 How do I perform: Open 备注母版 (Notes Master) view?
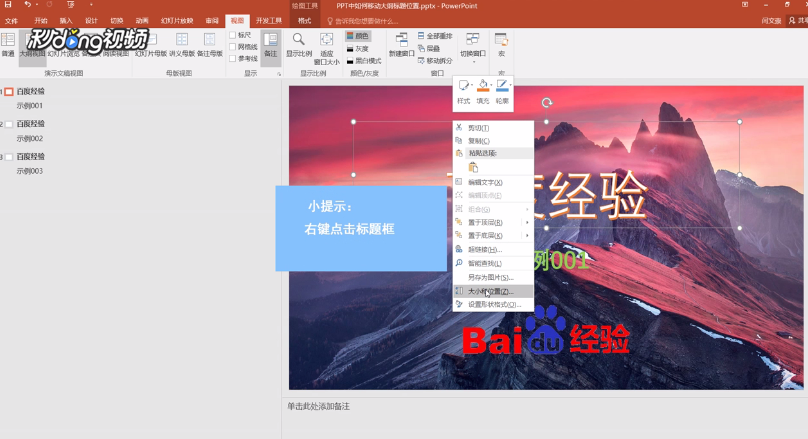point(210,45)
